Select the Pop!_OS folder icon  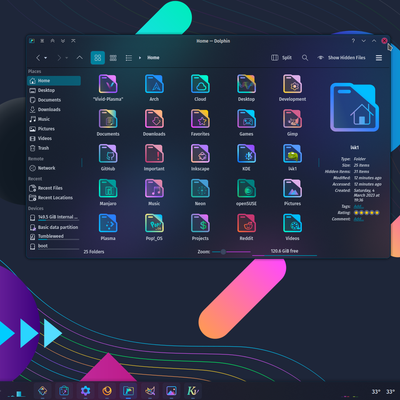coord(154,223)
